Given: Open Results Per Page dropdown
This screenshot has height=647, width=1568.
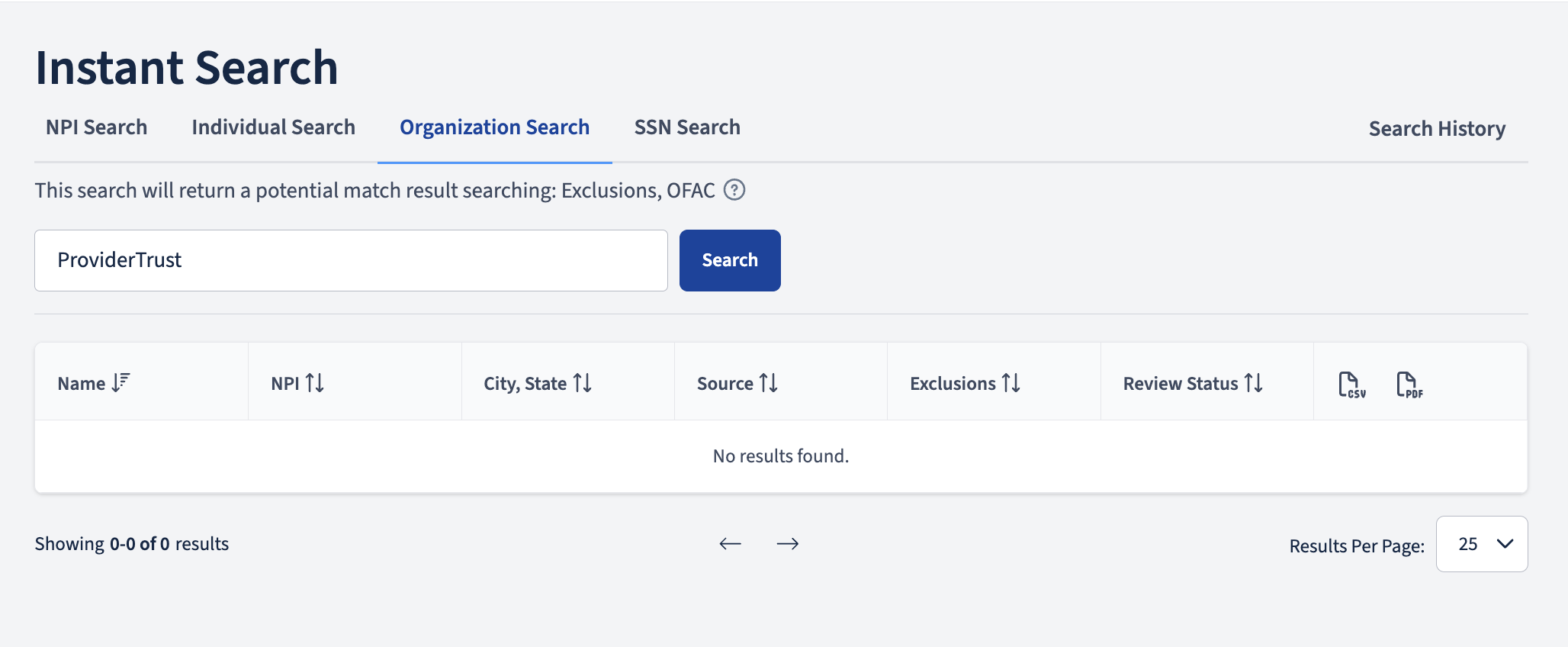Looking at the screenshot, I should click(1481, 544).
